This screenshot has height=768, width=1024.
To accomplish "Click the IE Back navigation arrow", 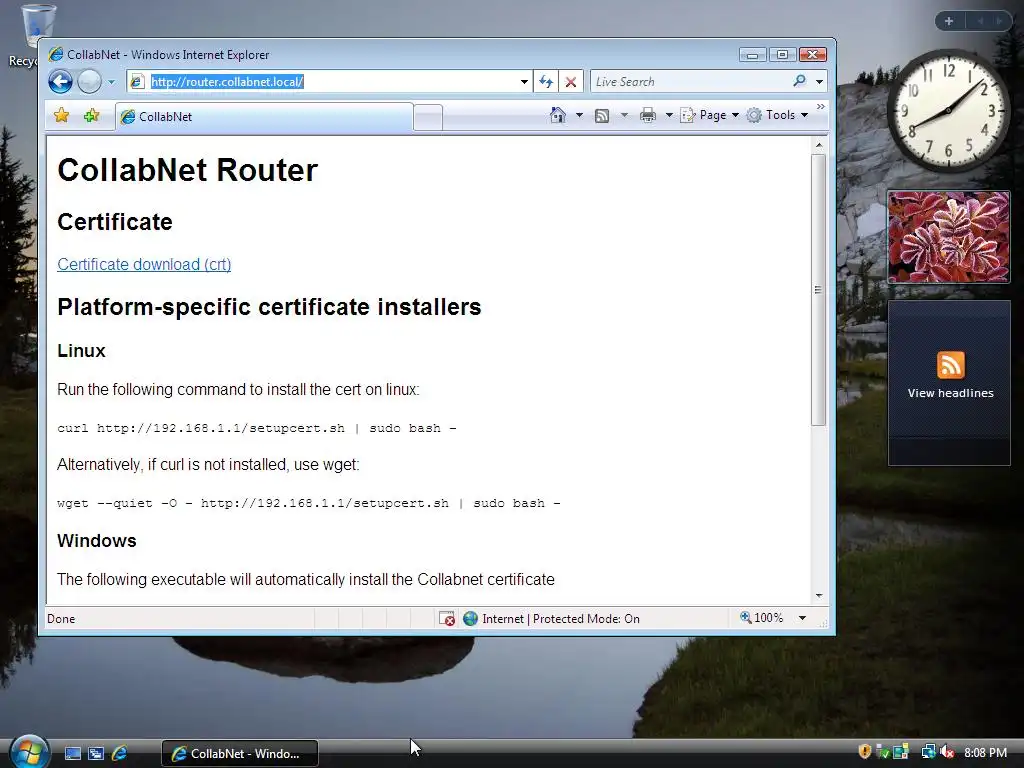I will coord(60,82).
